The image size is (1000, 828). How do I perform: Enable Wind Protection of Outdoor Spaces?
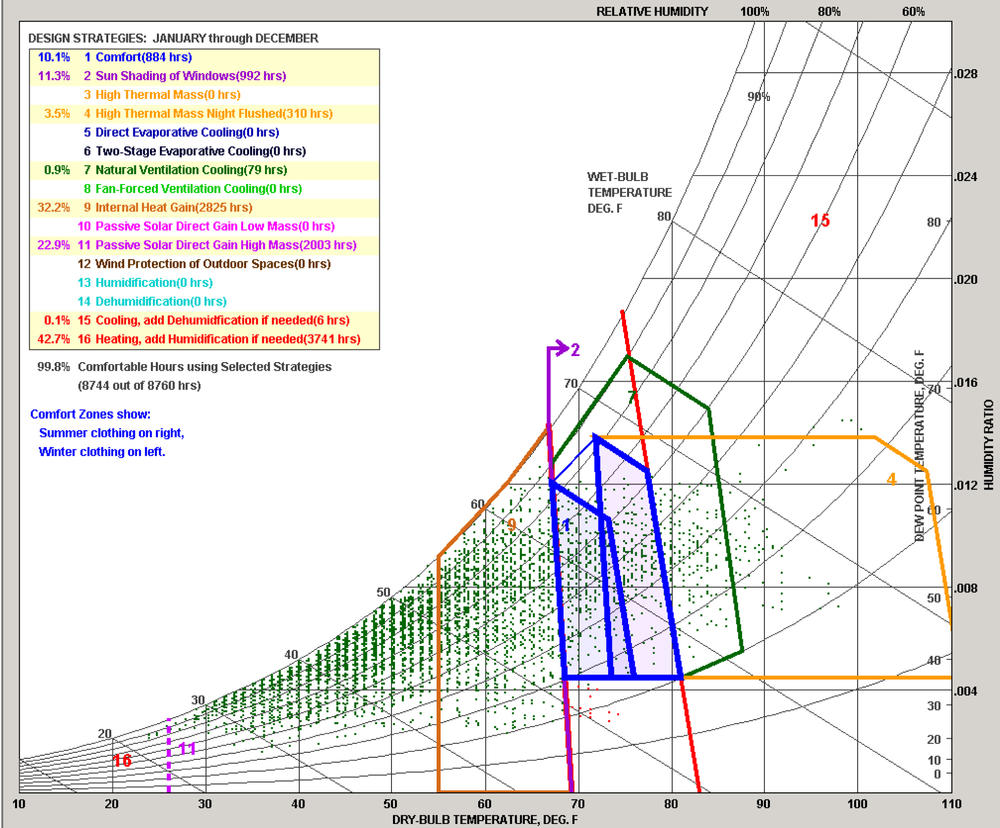coord(208,264)
